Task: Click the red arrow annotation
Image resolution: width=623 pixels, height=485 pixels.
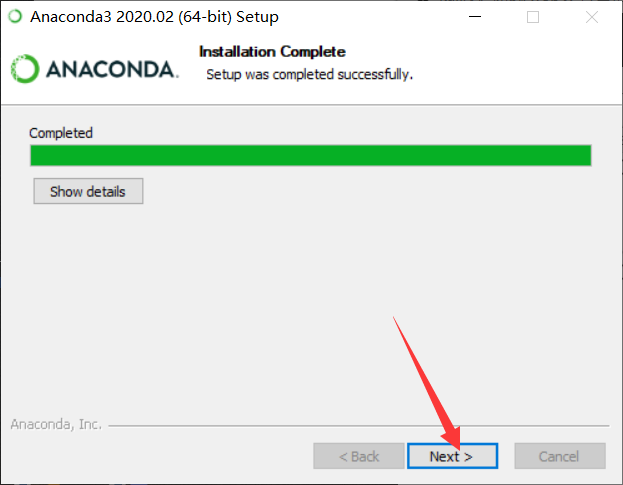Action: click(429, 383)
